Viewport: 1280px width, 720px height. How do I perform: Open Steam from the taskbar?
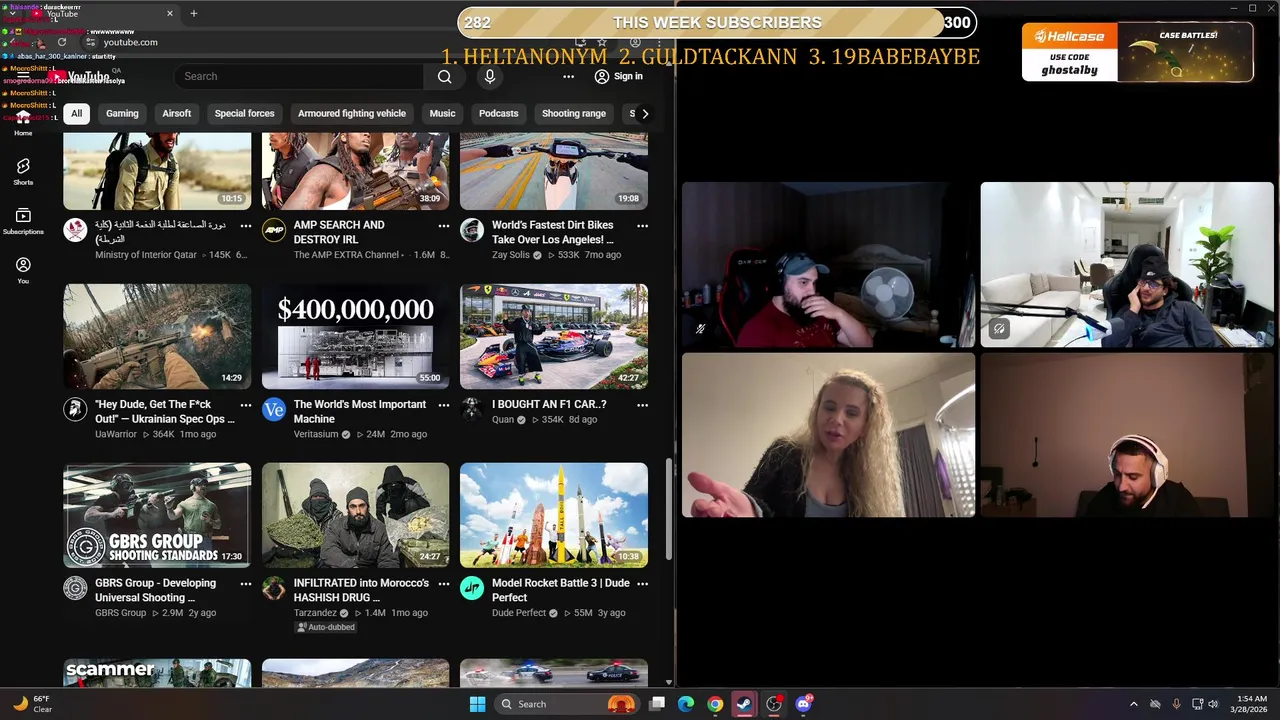pyautogui.click(x=744, y=704)
